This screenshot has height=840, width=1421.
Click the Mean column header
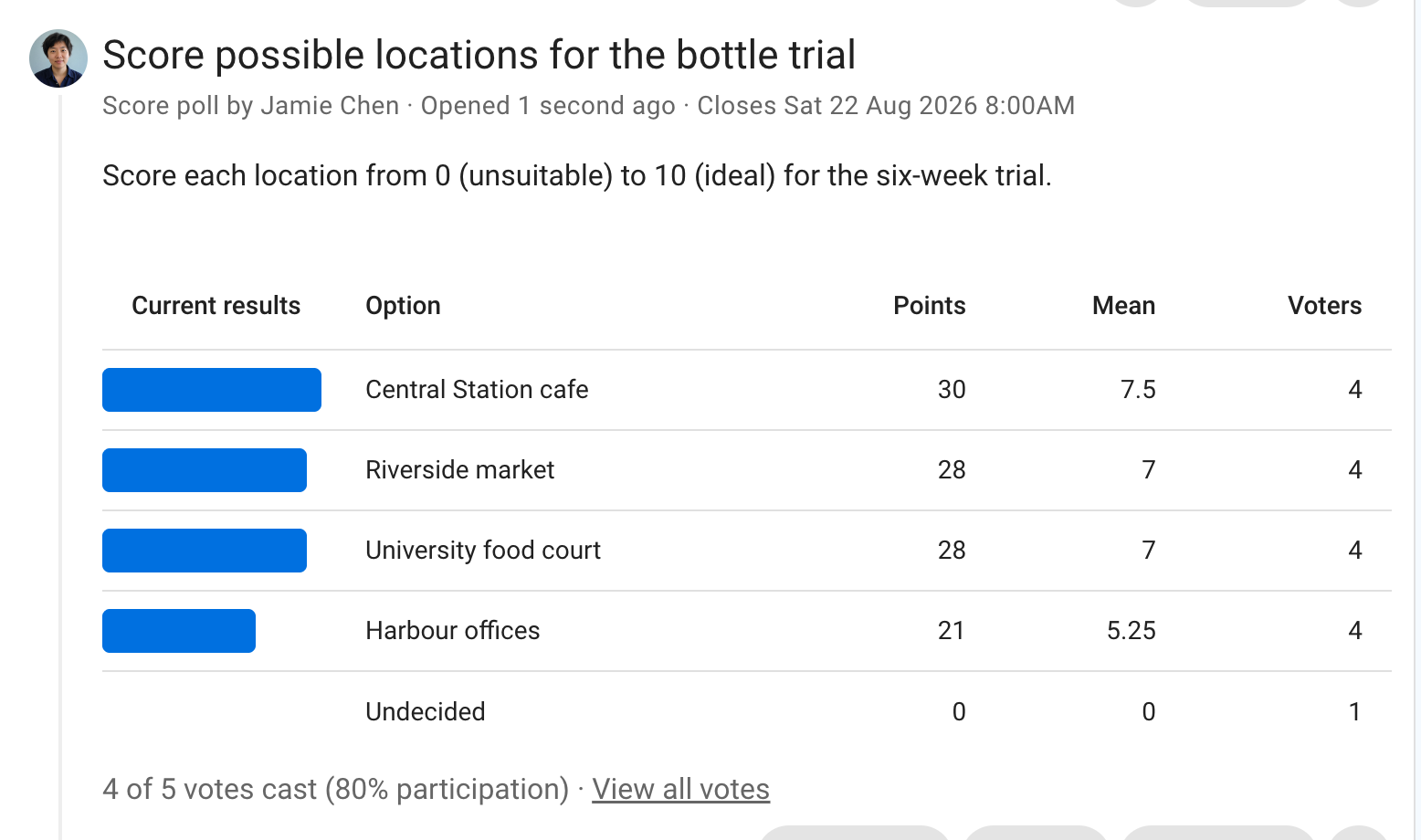[x=1123, y=306]
